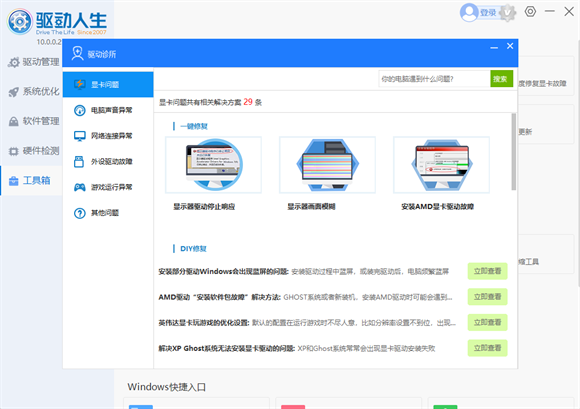Switch to 外设驱动故障 category
Screen dimensions: 580x409
(x=108, y=162)
